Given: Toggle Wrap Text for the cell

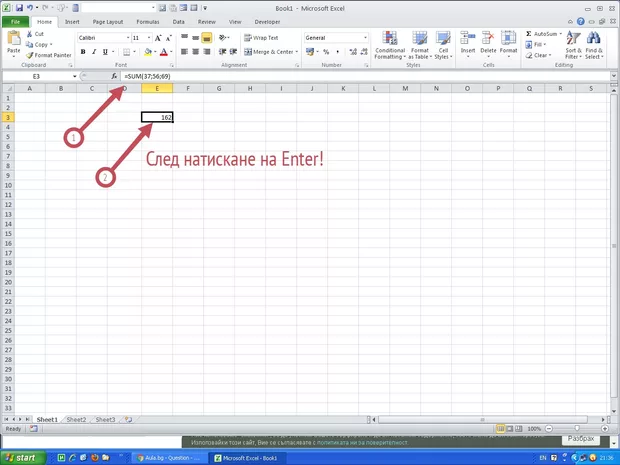Looking at the screenshot, I should click(260, 38).
